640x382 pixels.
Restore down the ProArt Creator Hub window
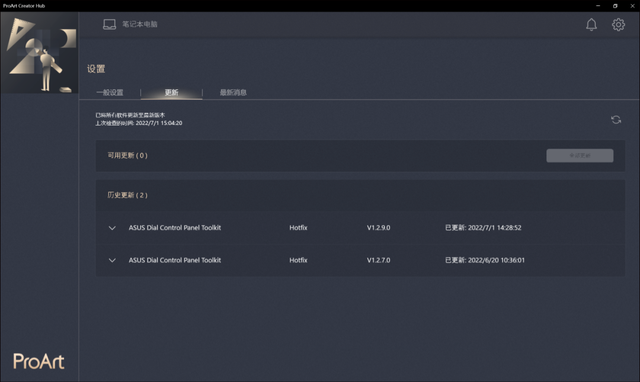pyautogui.click(x=615, y=6)
